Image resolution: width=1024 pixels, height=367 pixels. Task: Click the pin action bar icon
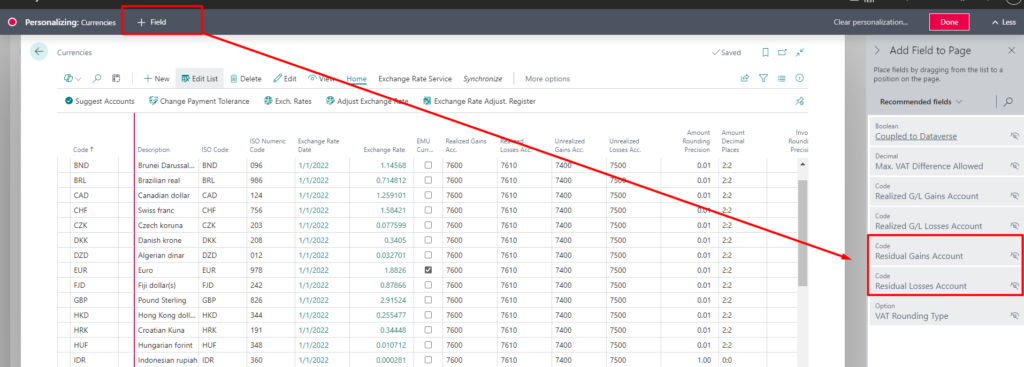799,101
